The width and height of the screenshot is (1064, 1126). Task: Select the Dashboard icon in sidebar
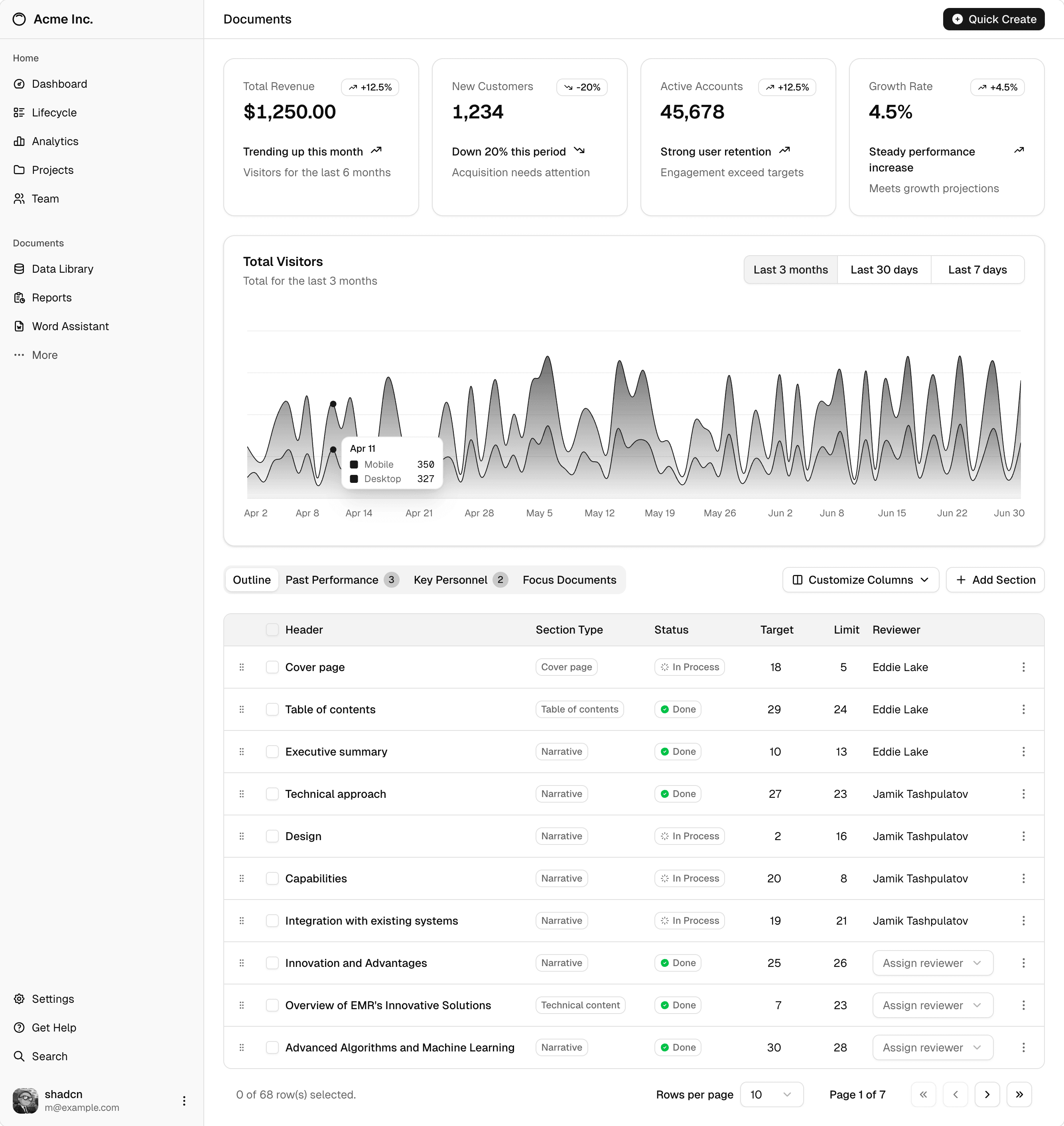(x=19, y=84)
